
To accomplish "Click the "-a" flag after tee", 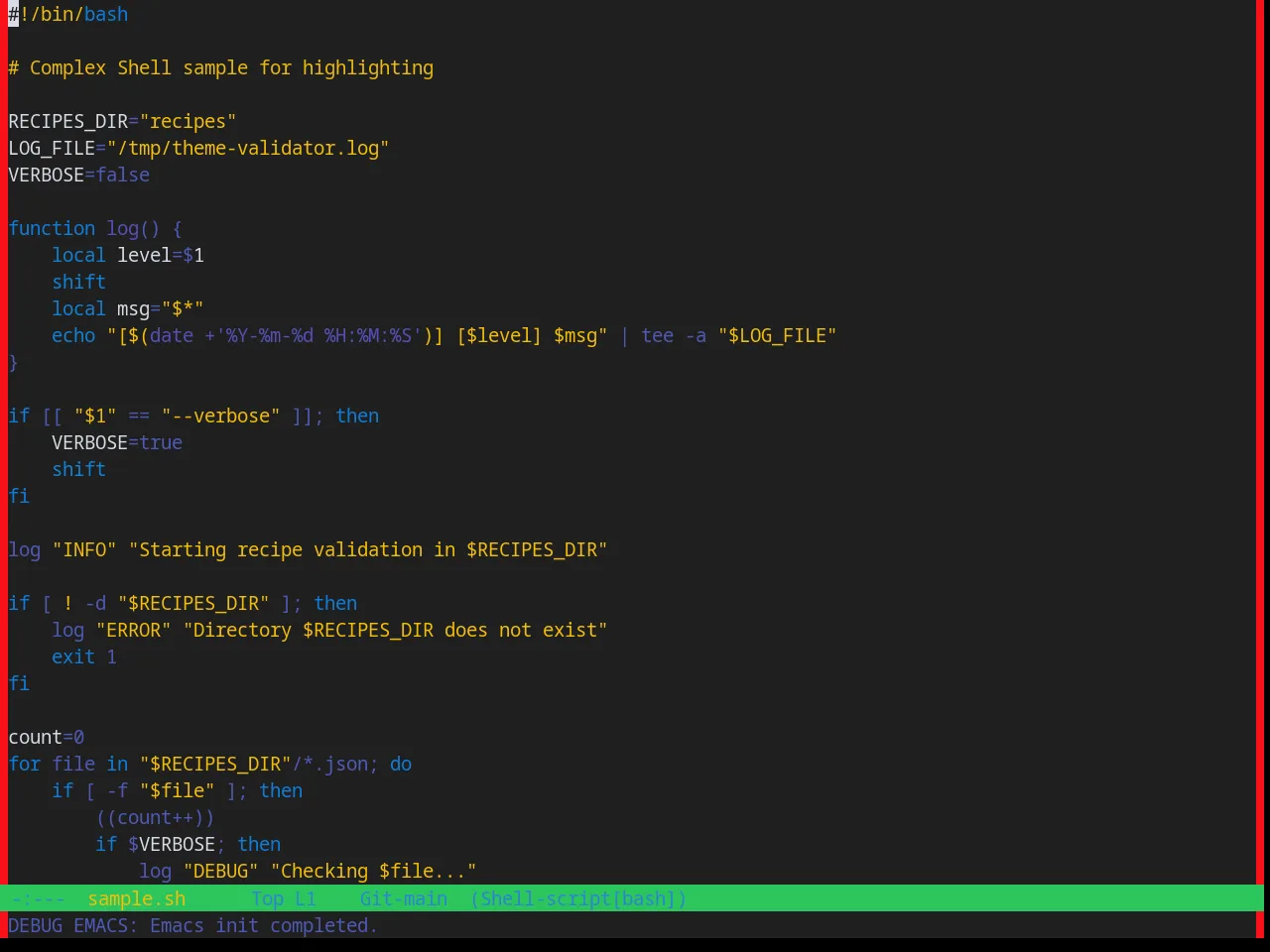I will click(x=696, y=336).
